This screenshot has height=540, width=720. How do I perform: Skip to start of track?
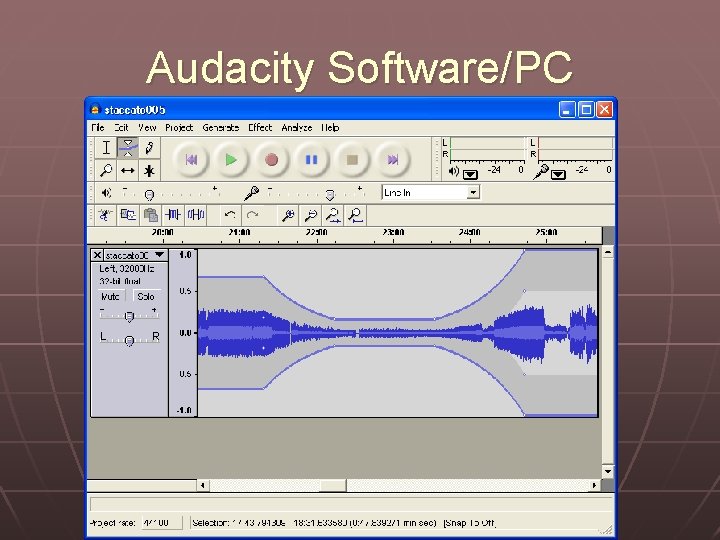[x=191, y=159]
